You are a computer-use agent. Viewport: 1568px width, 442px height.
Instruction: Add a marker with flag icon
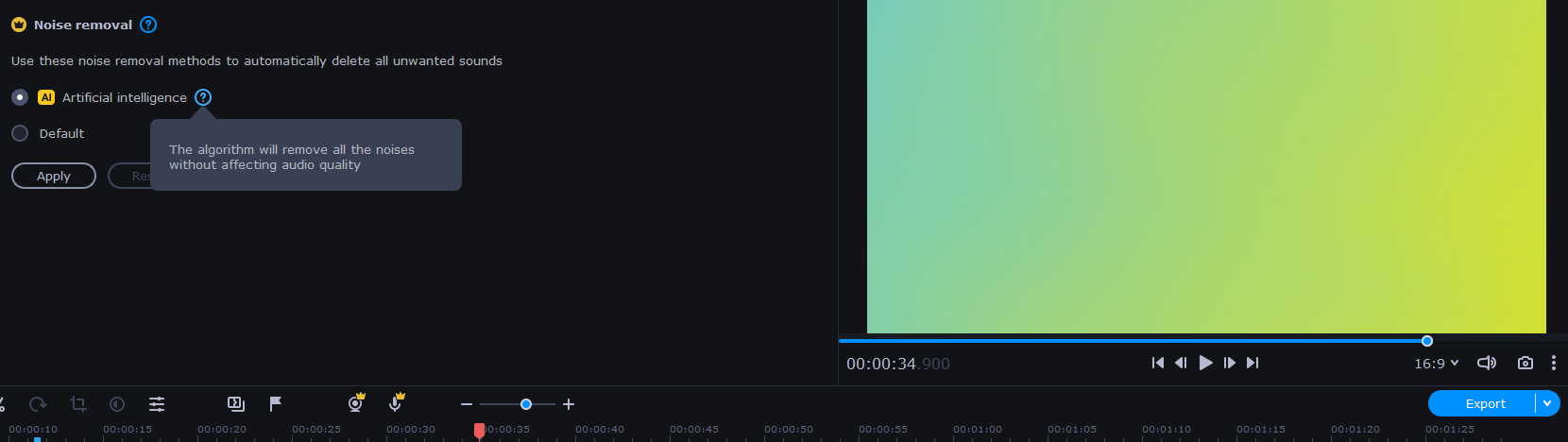tap(276, 404)
